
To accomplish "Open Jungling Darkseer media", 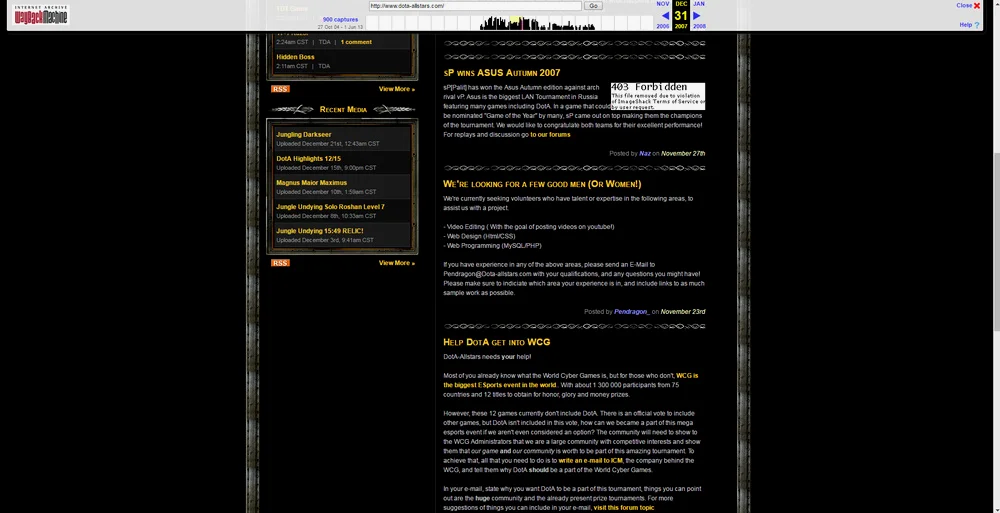I will 304,135.
